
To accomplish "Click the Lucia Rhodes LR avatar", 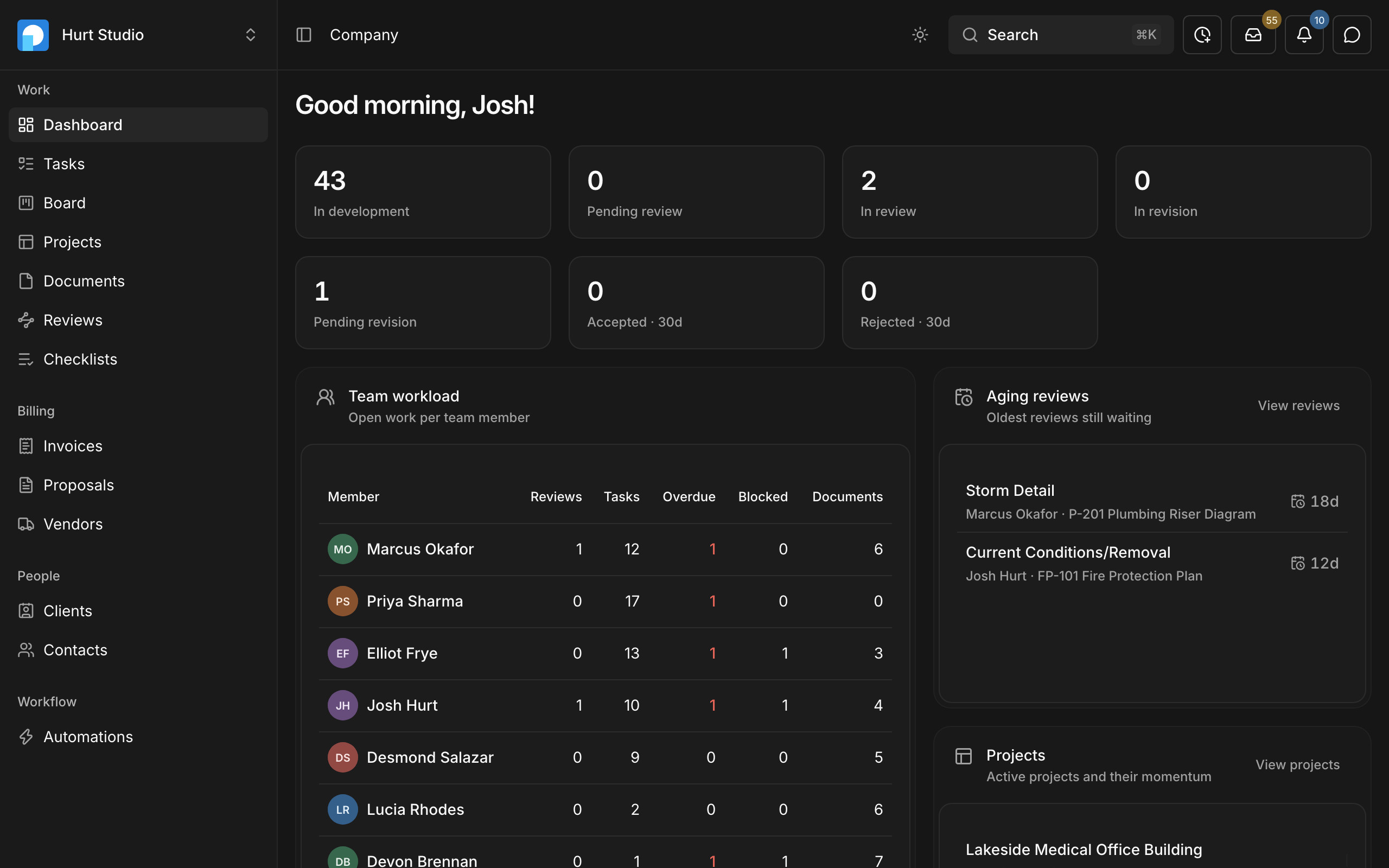I will click(343, 809).
